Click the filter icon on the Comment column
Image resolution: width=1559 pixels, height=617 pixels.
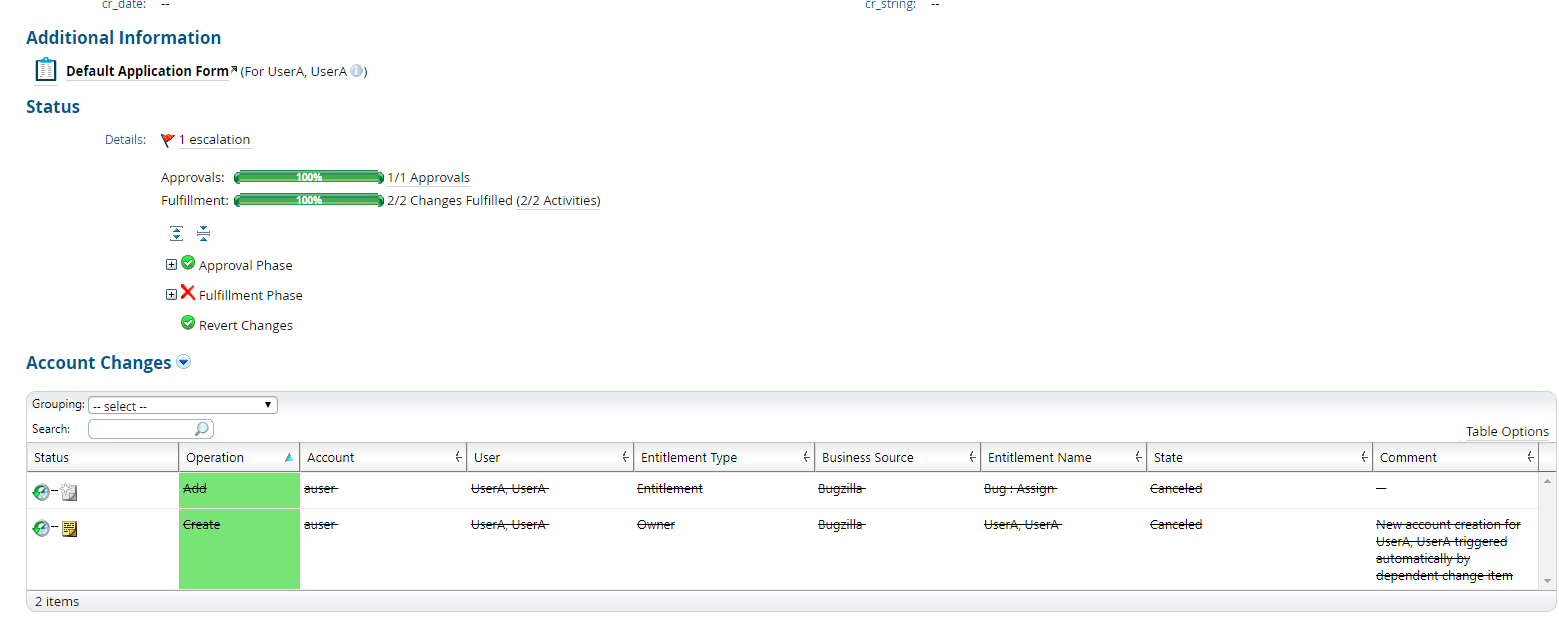point(1531,456)
